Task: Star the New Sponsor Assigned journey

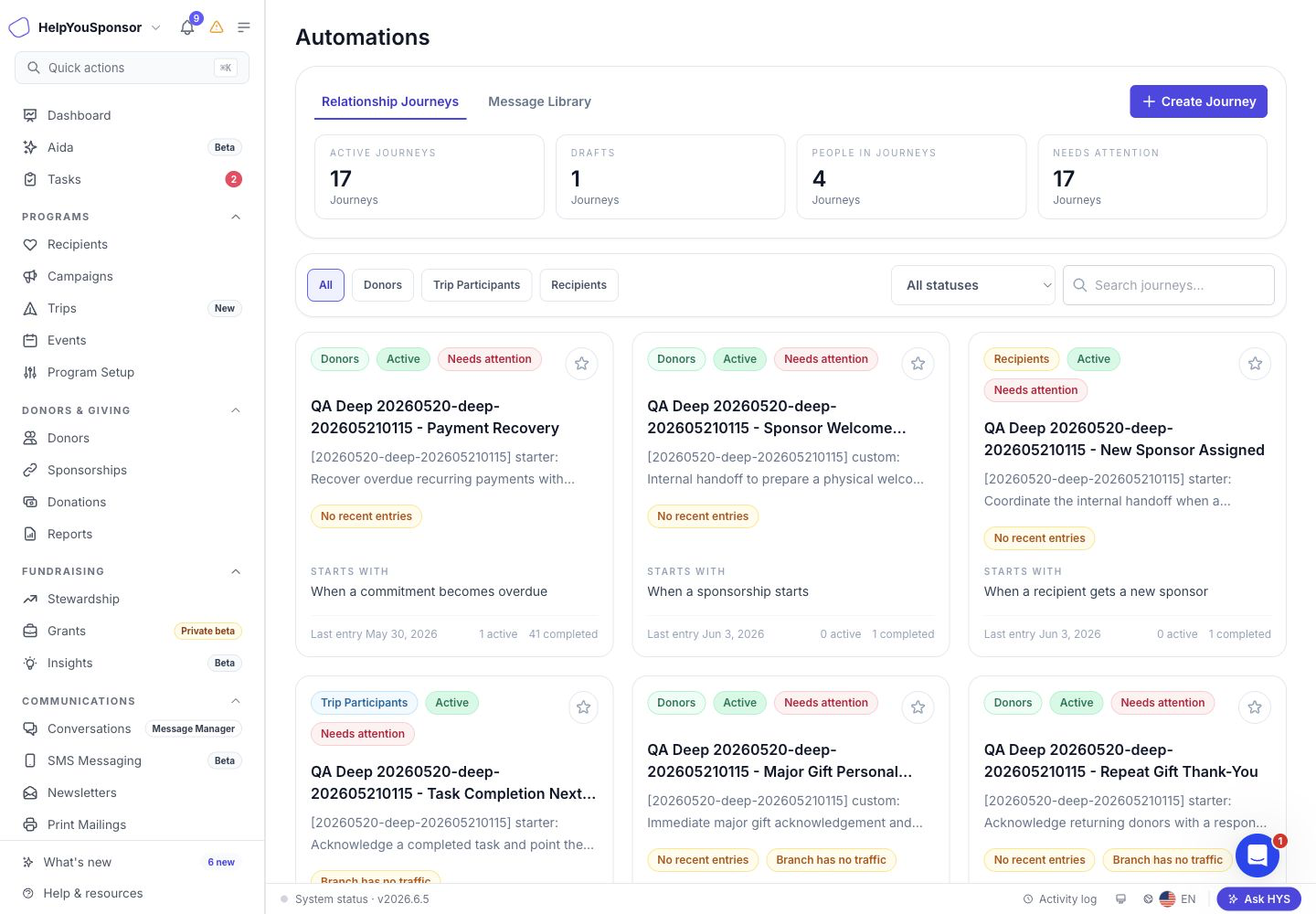Action: pos(1255,364)
